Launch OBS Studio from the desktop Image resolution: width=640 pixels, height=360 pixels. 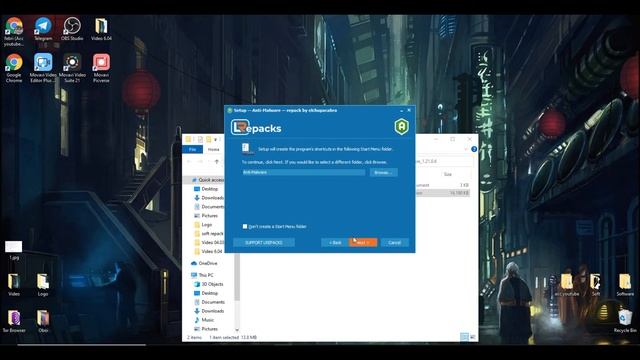(72, 29)
